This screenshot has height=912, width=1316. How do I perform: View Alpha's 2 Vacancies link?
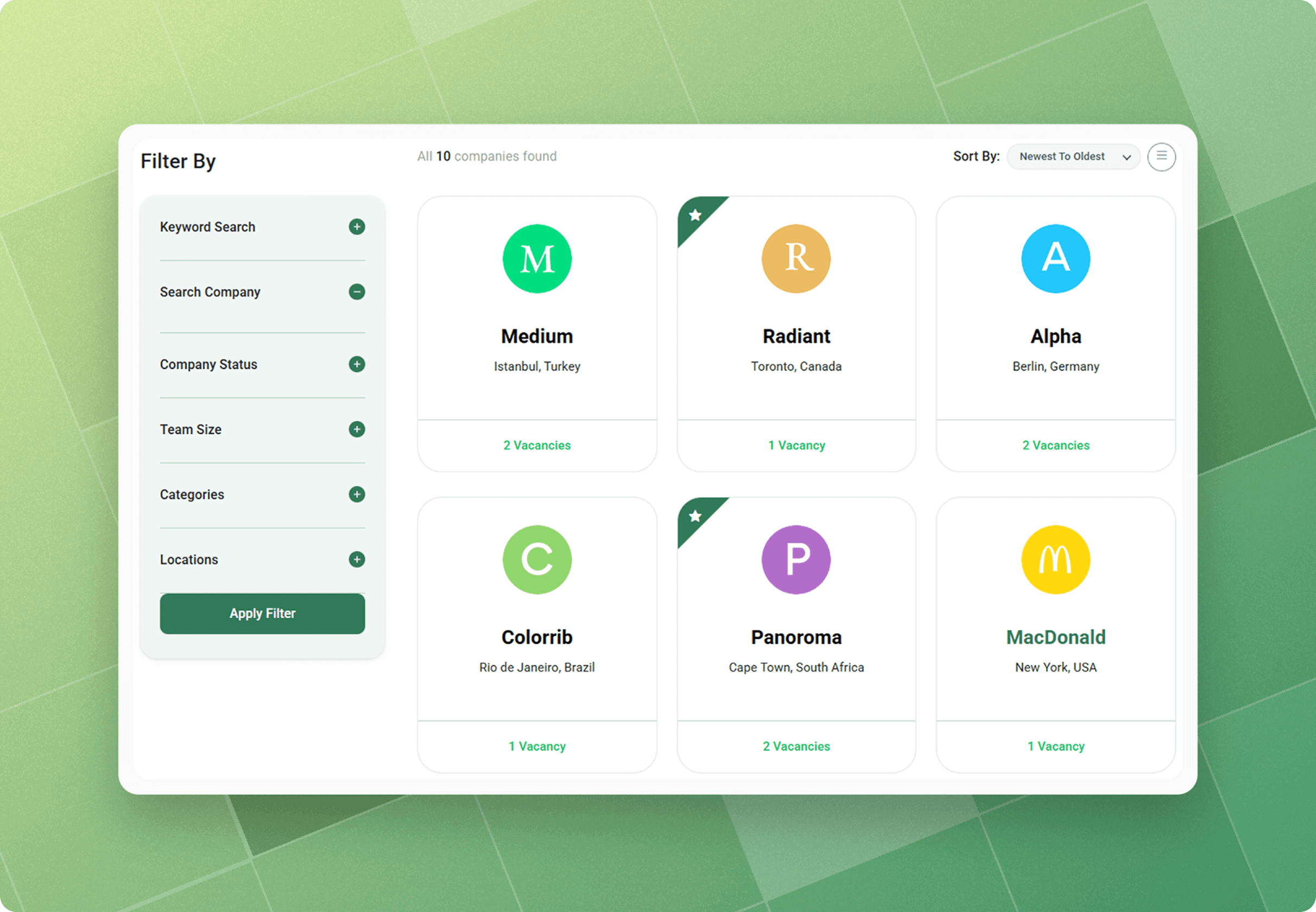pos(1055,445)
